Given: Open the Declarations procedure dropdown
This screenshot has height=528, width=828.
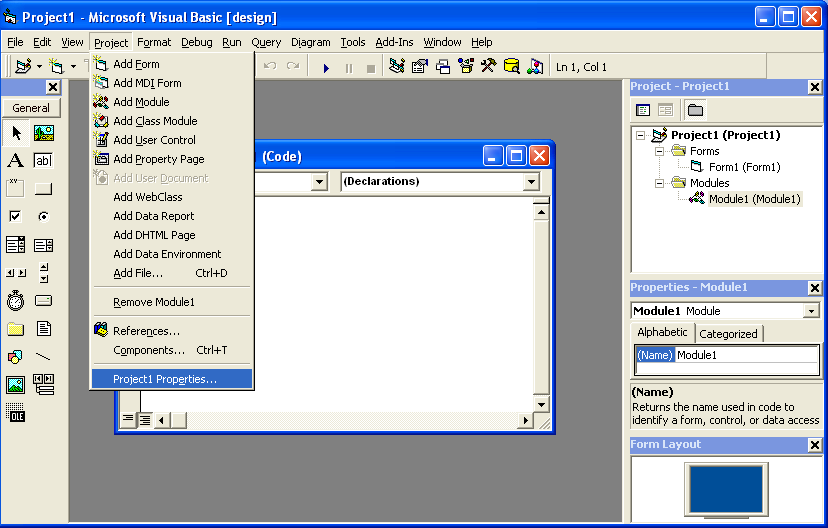Looking at the screenshot, I should 531,182.
